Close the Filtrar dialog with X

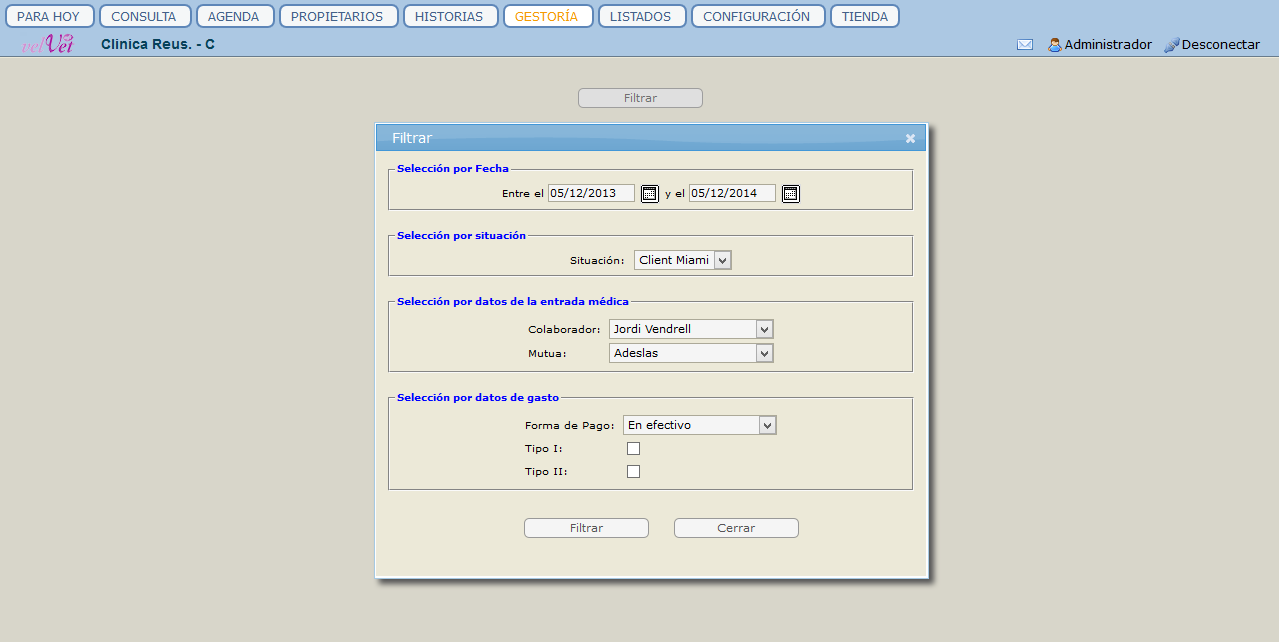pos(910,139)
